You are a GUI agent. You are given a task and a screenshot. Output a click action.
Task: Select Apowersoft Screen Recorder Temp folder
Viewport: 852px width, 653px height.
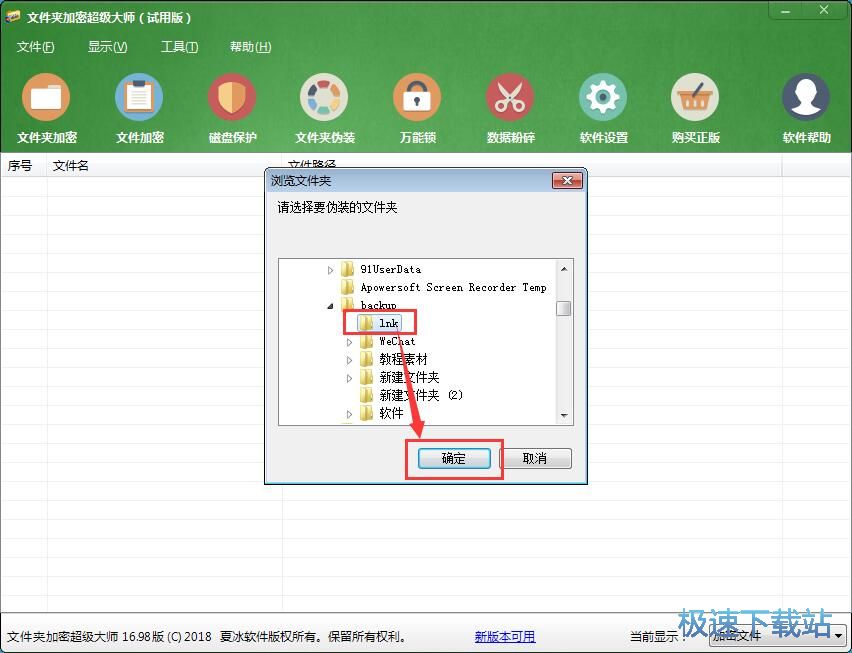(443, 287)
